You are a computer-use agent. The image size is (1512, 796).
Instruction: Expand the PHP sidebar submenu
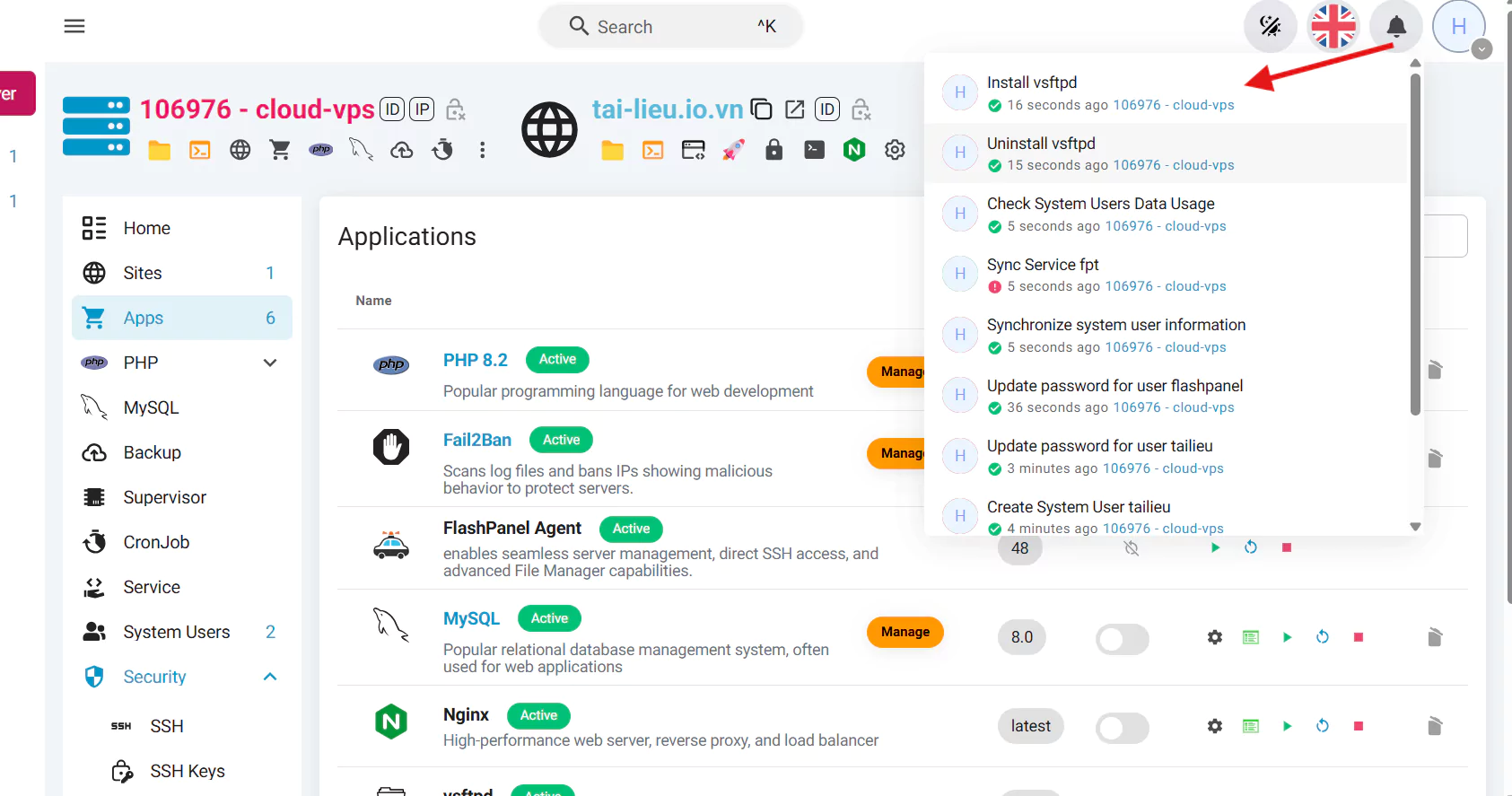click(x=269, y=363)
